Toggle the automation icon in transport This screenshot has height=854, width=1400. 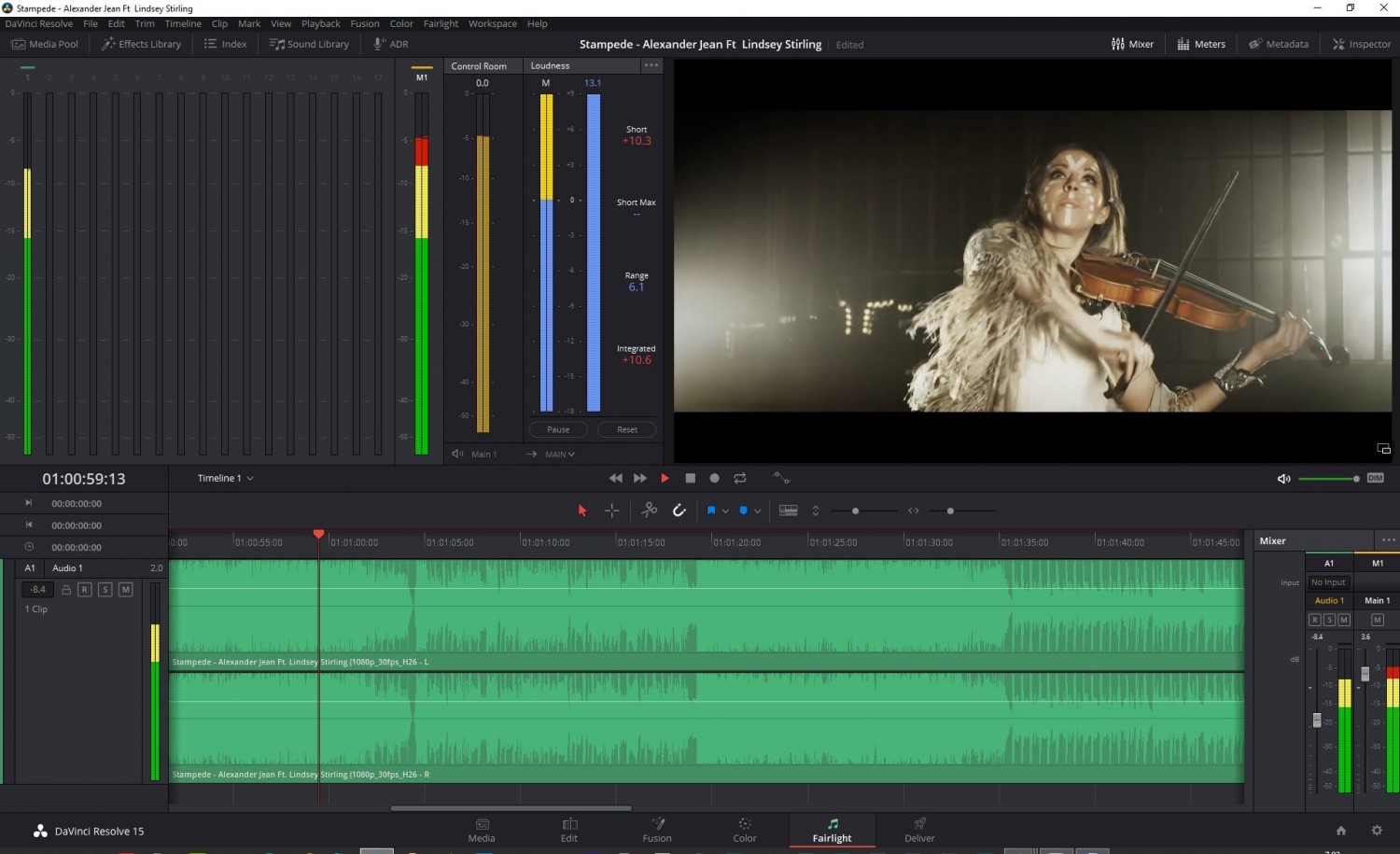tap(781, 478)
